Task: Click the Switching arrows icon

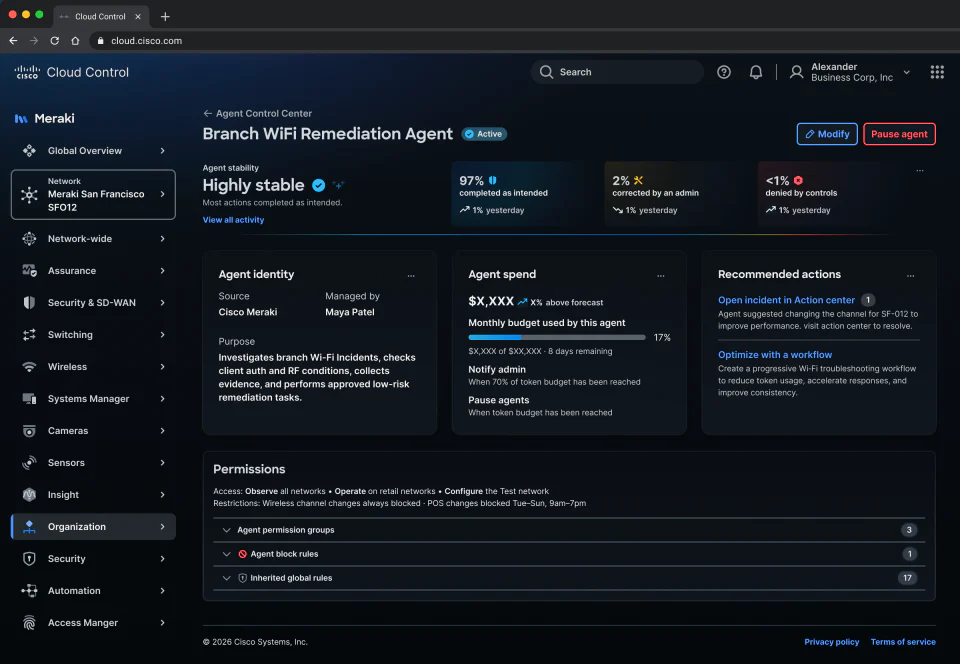Action: [29, 335]
